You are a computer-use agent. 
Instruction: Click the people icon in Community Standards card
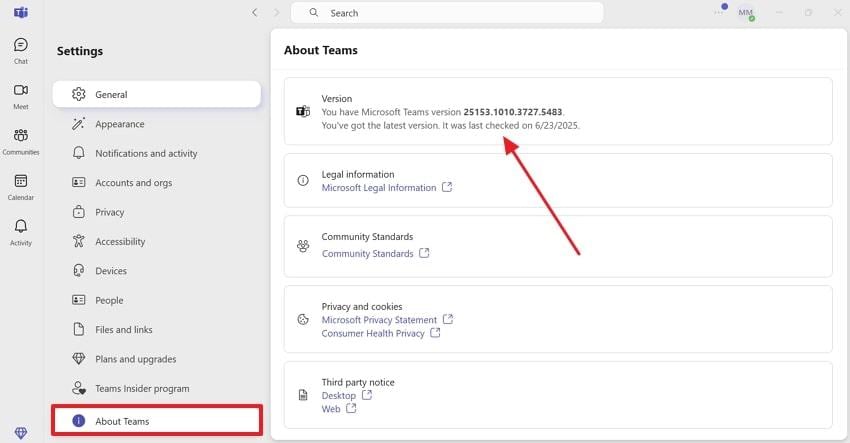coord(303,246)
